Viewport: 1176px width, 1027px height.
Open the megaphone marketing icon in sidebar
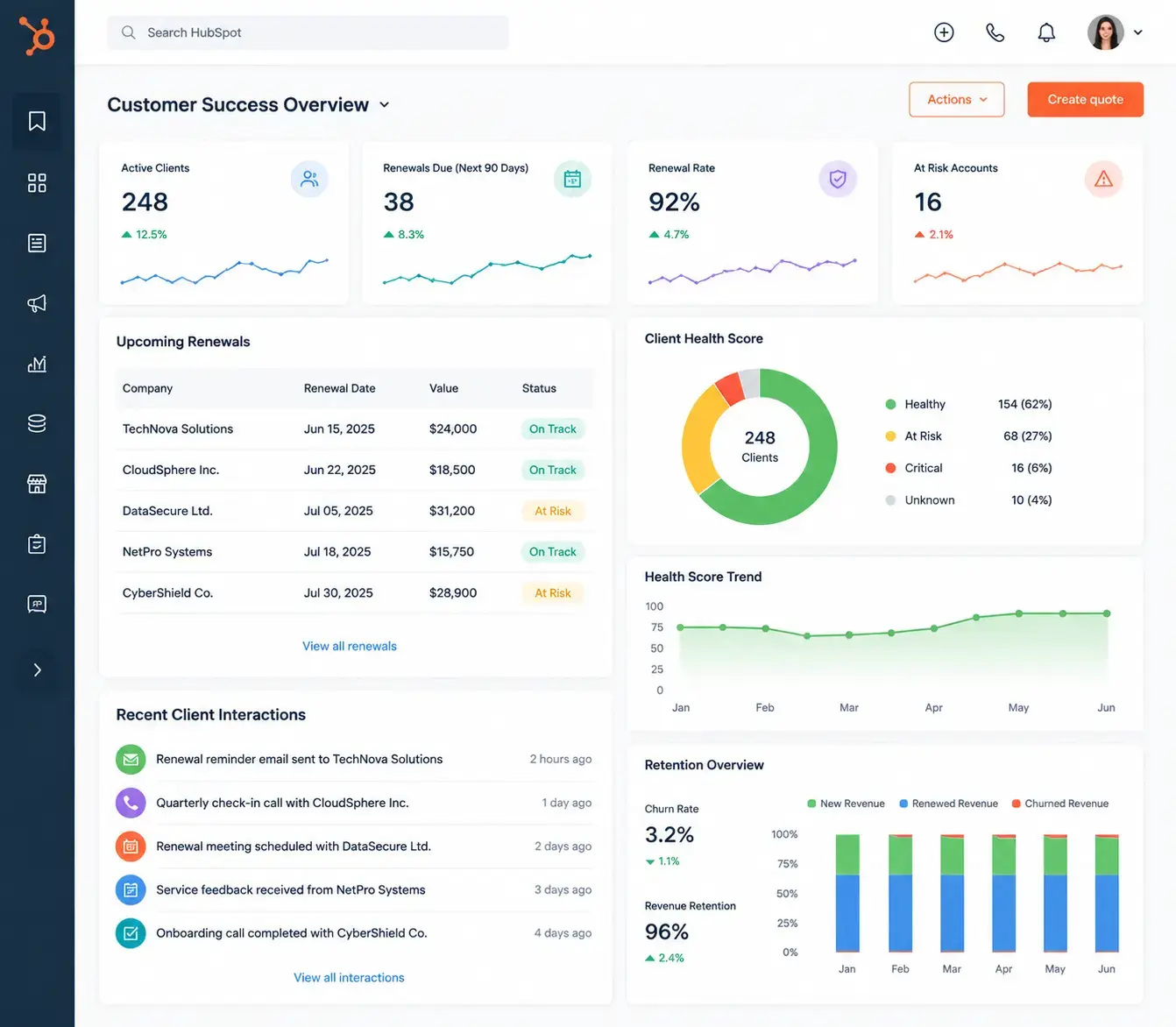tap(37, 303)
